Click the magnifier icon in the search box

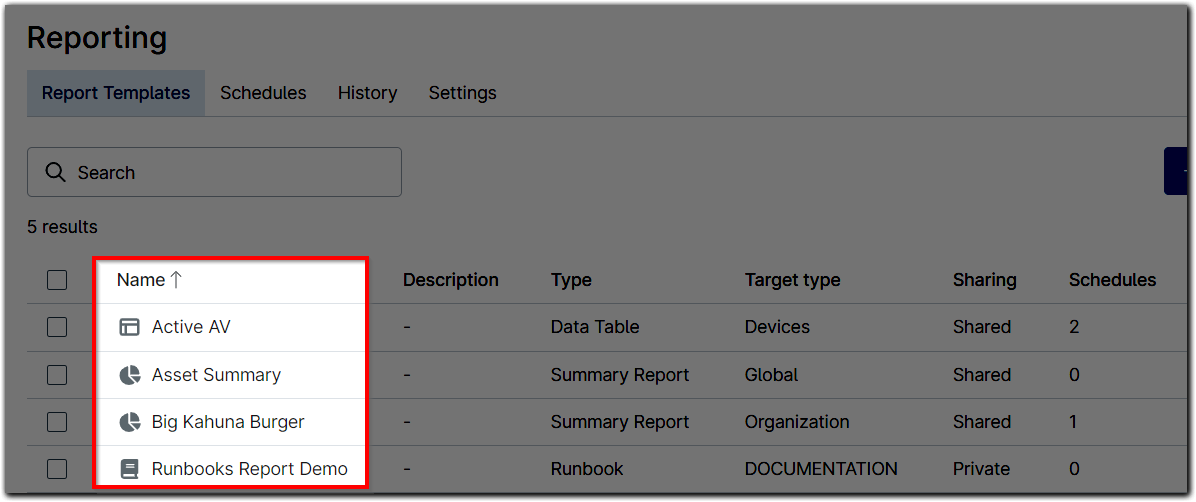click(x=56, y=173)
